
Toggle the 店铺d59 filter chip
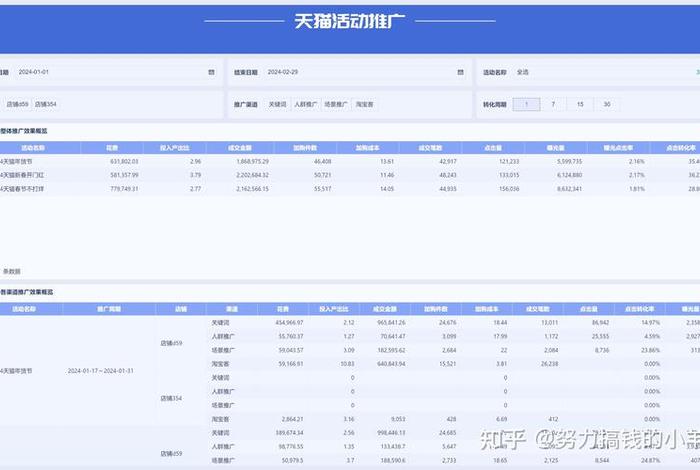point(17,104)
